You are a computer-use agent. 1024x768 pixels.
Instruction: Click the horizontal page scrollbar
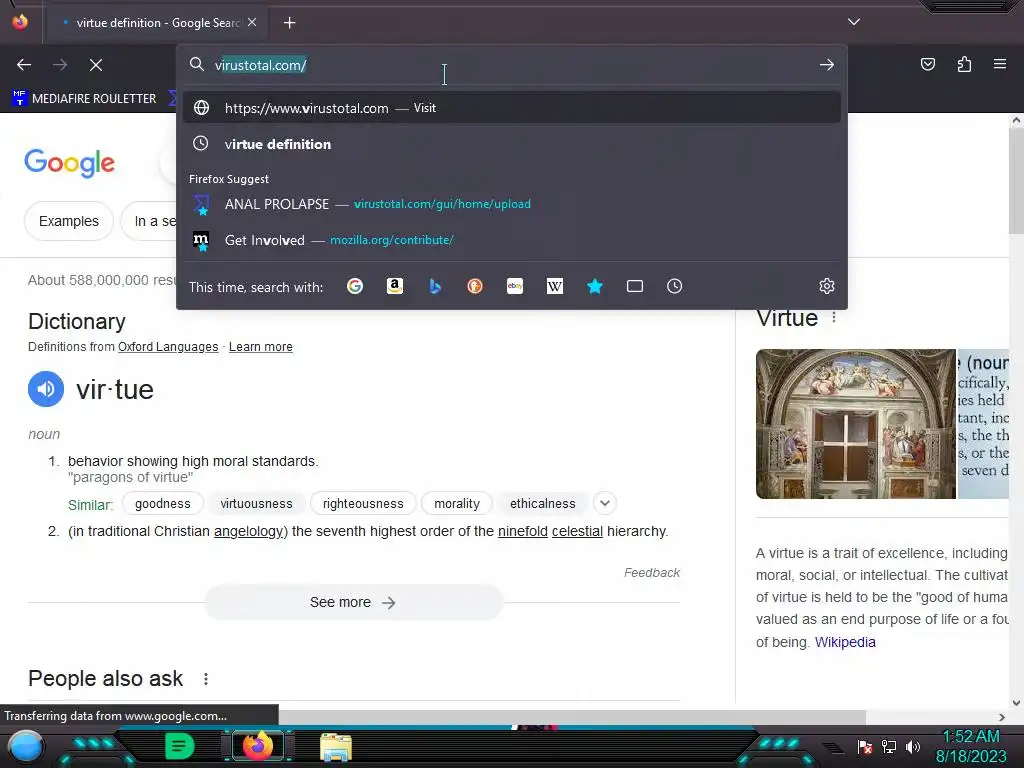(x=571, y=717)
